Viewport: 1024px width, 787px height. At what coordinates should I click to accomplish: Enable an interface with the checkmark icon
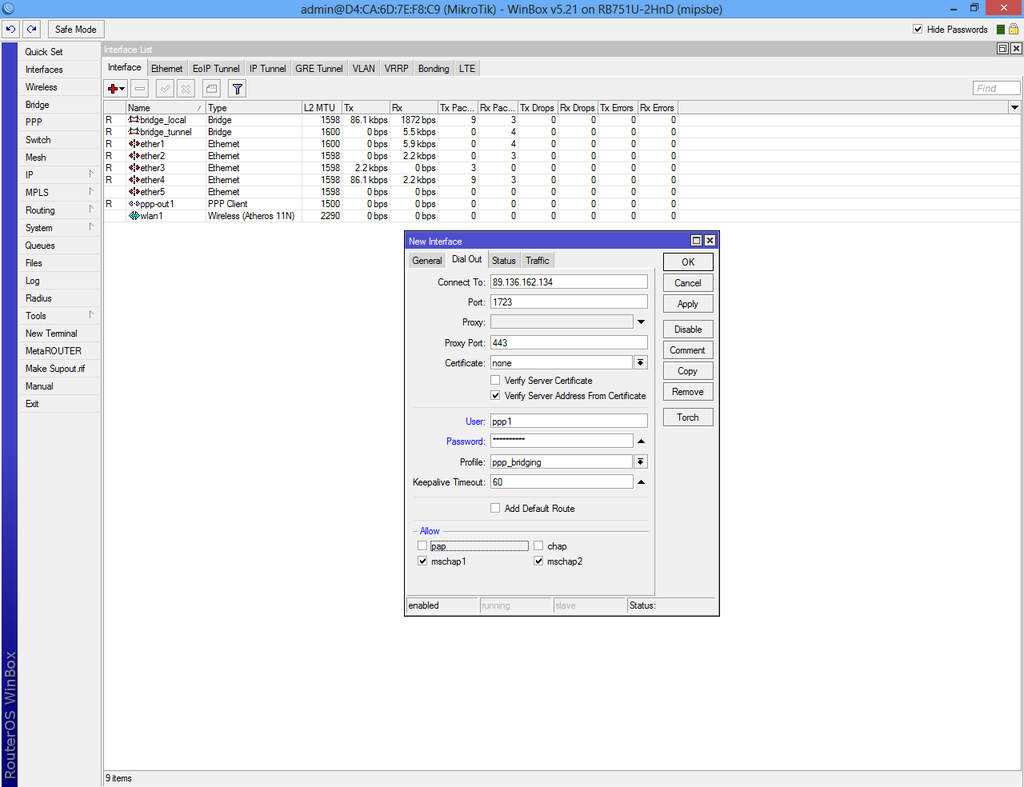[164, 89]
